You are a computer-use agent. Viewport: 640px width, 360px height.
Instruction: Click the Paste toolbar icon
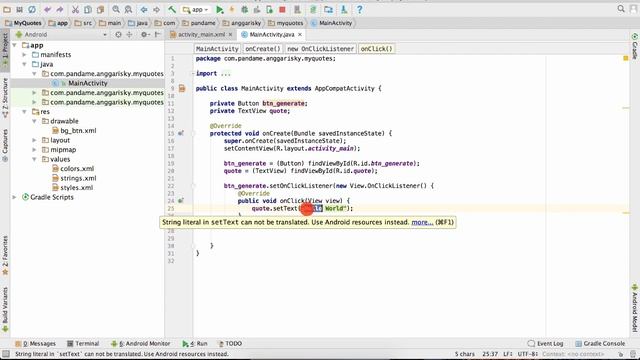click(x=100, y=9)
